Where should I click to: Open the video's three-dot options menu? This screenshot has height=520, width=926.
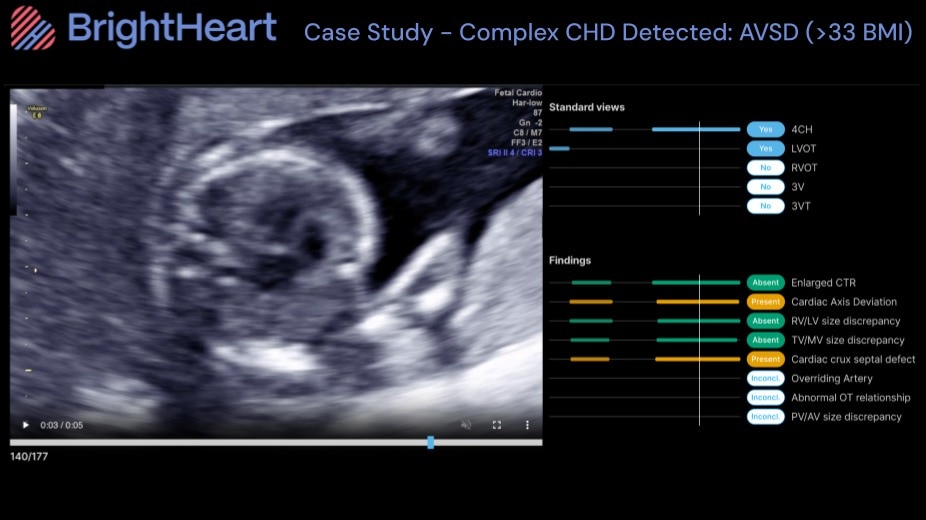pos(527,425)
